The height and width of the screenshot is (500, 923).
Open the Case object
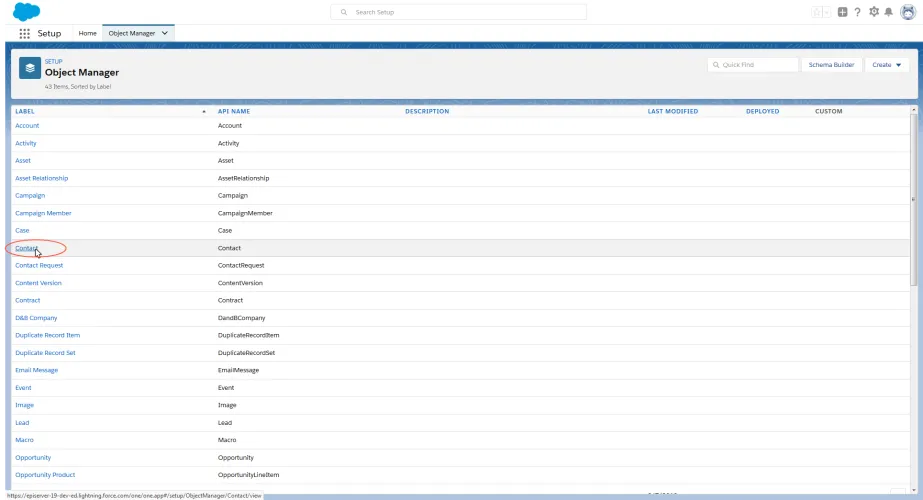(x=22, y=230)
